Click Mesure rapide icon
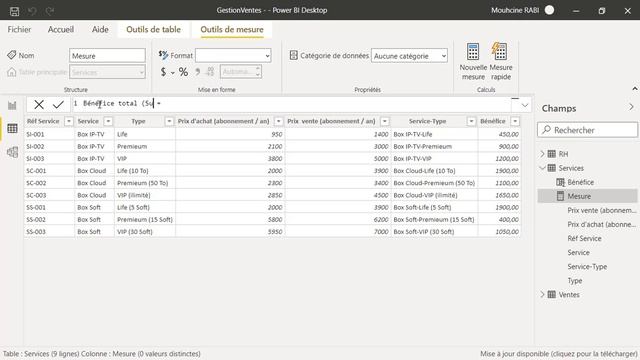 tap(500, 52)
